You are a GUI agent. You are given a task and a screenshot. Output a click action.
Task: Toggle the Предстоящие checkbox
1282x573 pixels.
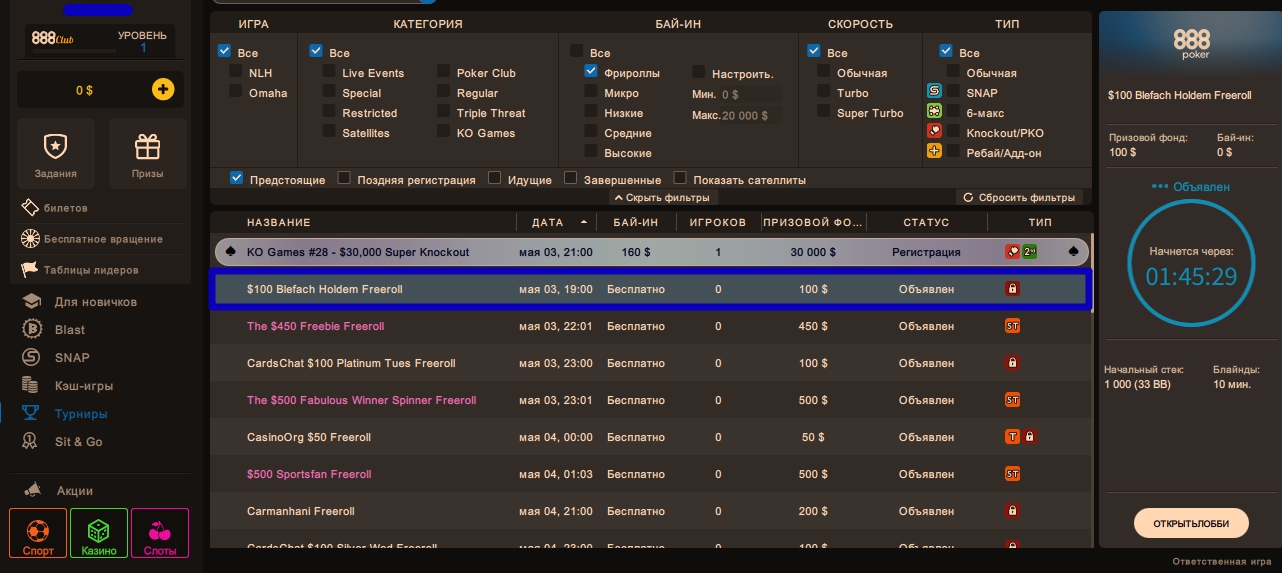pos(237,178)
